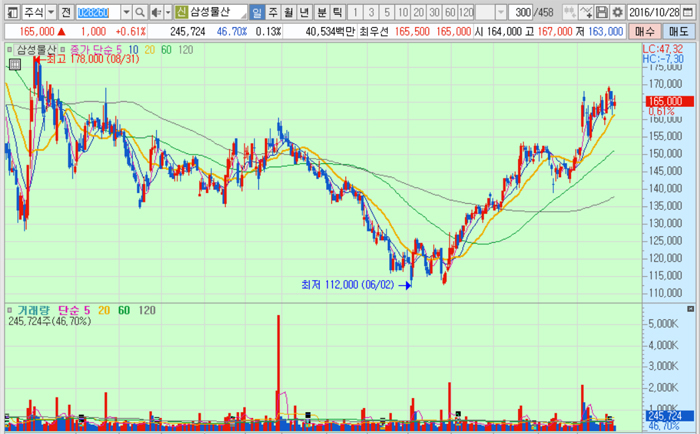Click the 20-period moving average color label
Screen dimensions: 700x434
150,50
